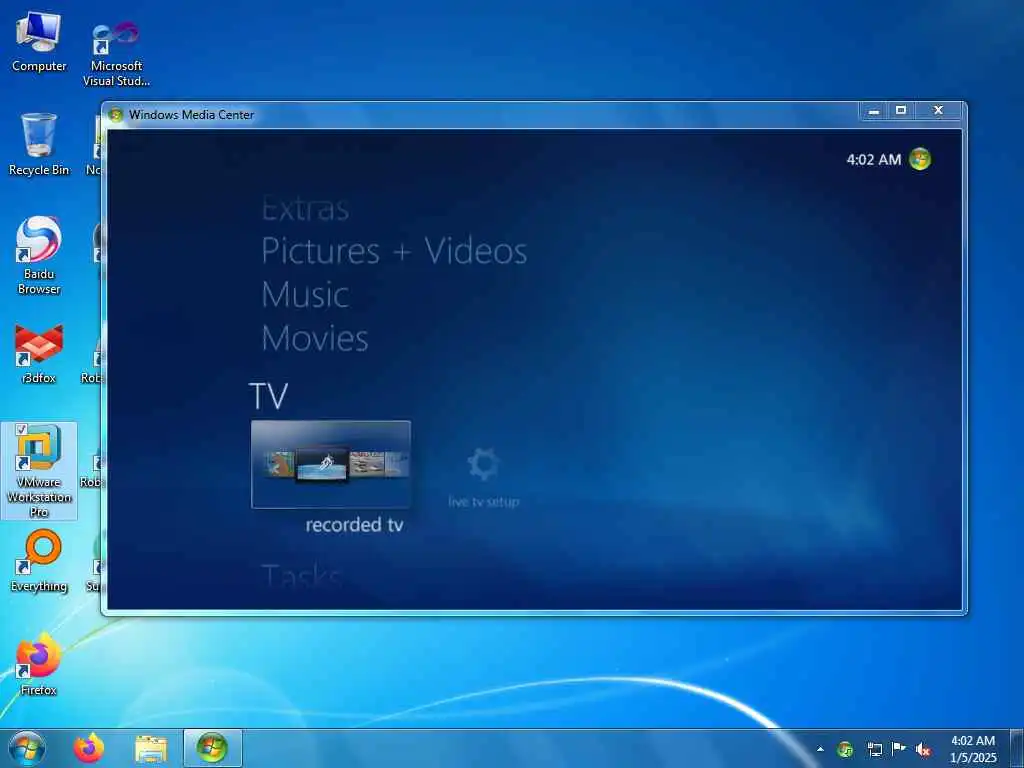The image size is (1024, 768).
Task: Click the 4:02 AM time in Media Center
Action: click(x=873, y=159)
